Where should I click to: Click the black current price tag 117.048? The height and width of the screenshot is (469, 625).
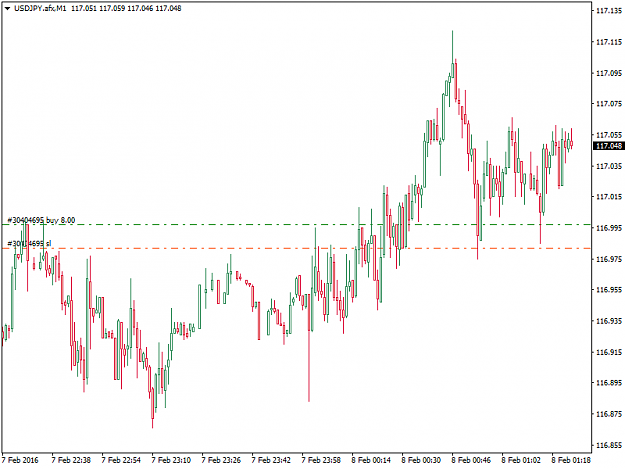point(608,146)
